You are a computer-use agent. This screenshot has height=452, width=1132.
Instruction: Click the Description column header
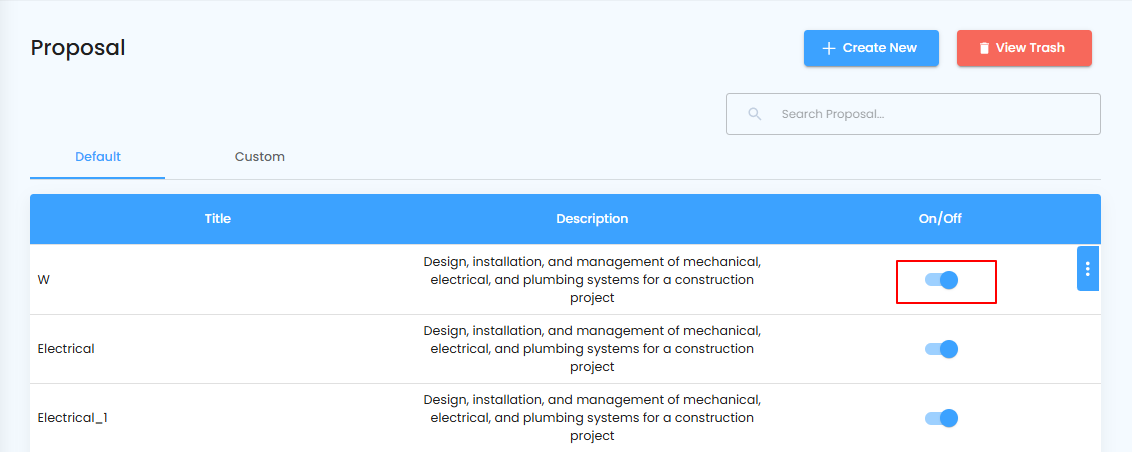click(x=592, y=219)
